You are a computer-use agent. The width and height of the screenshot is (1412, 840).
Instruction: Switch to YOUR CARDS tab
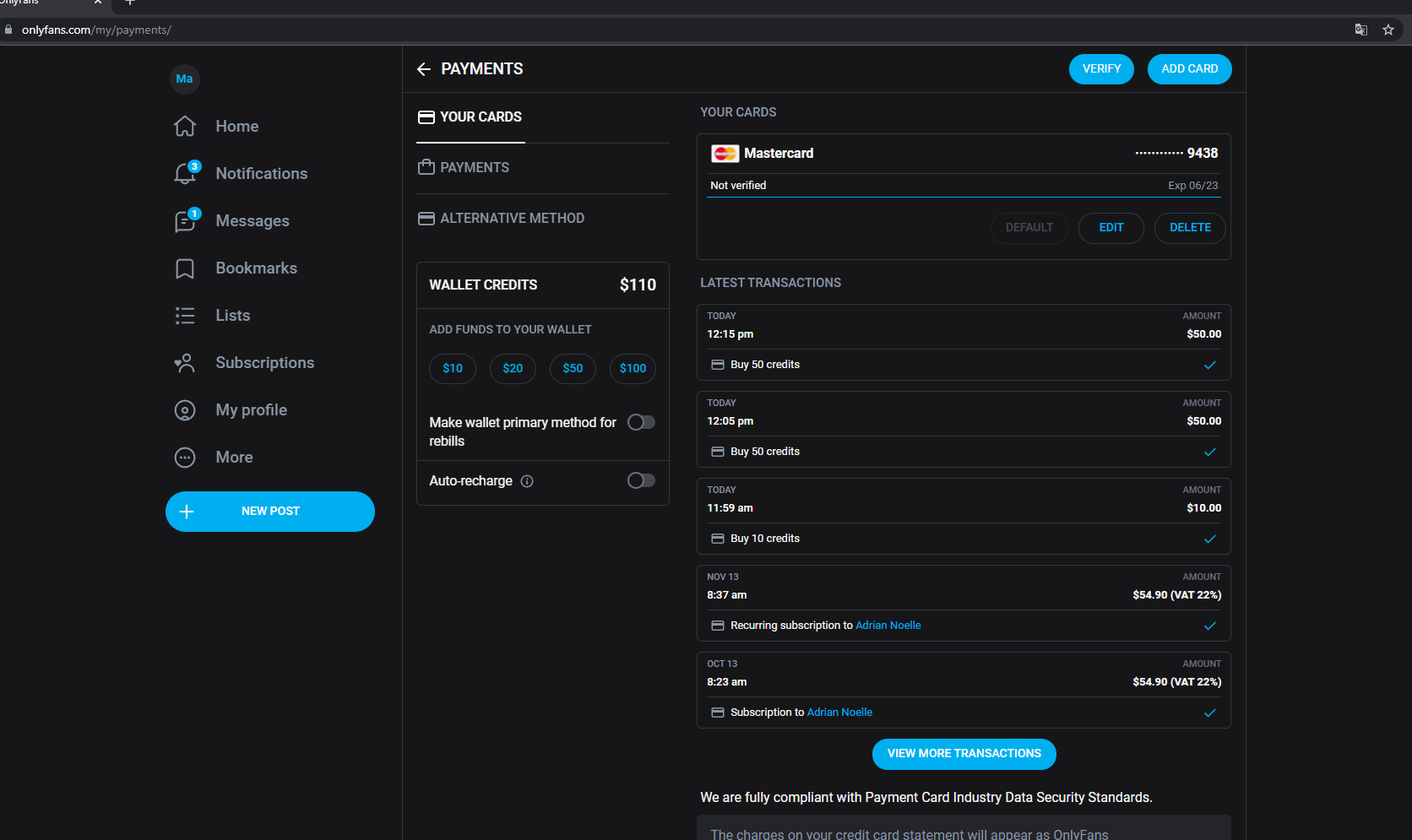coord(470,117)
